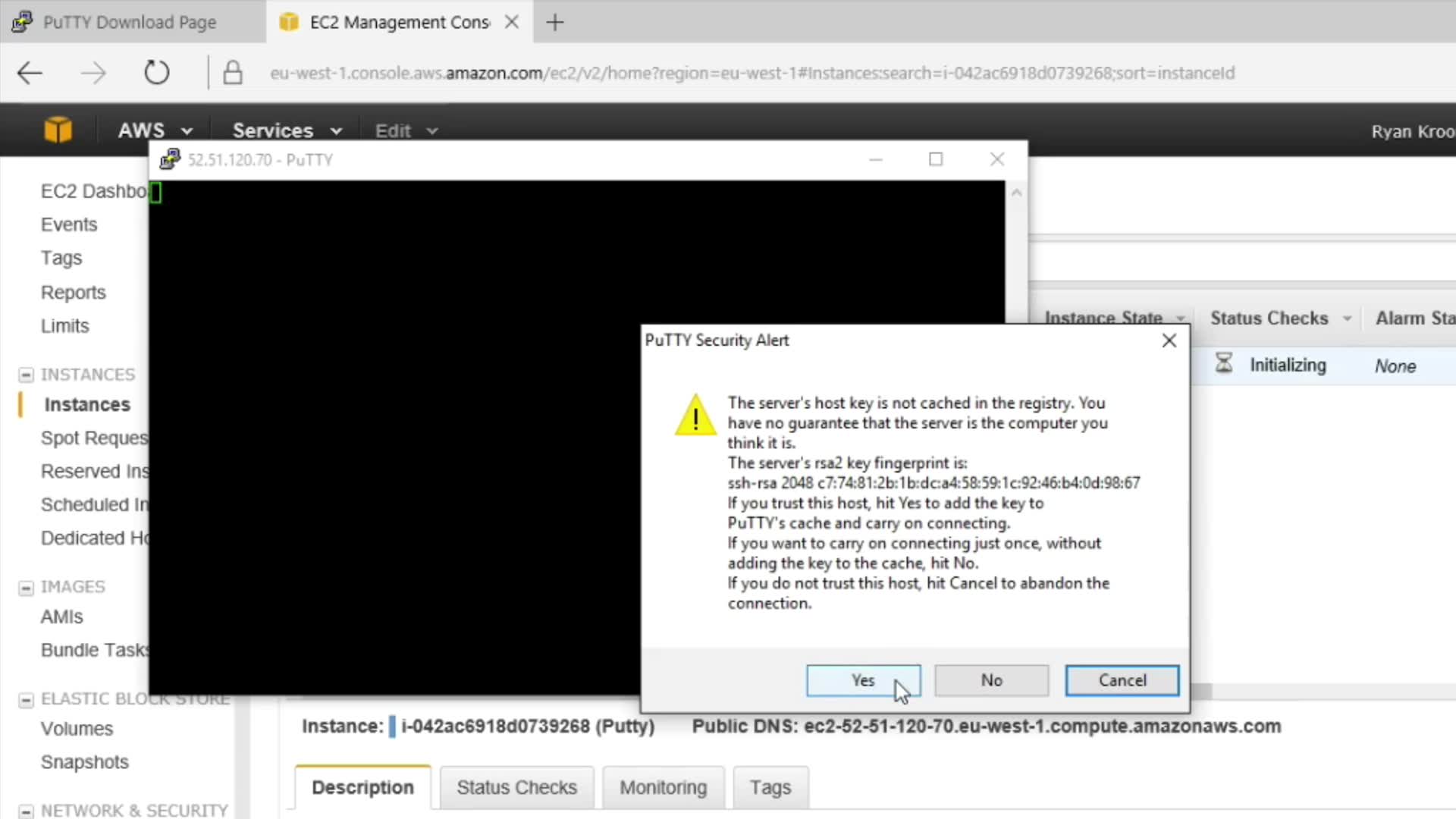This screenshot has width=1456, height=819.
Task: Close the EC2 Management Console tab
Action: (x=512, y=22)
